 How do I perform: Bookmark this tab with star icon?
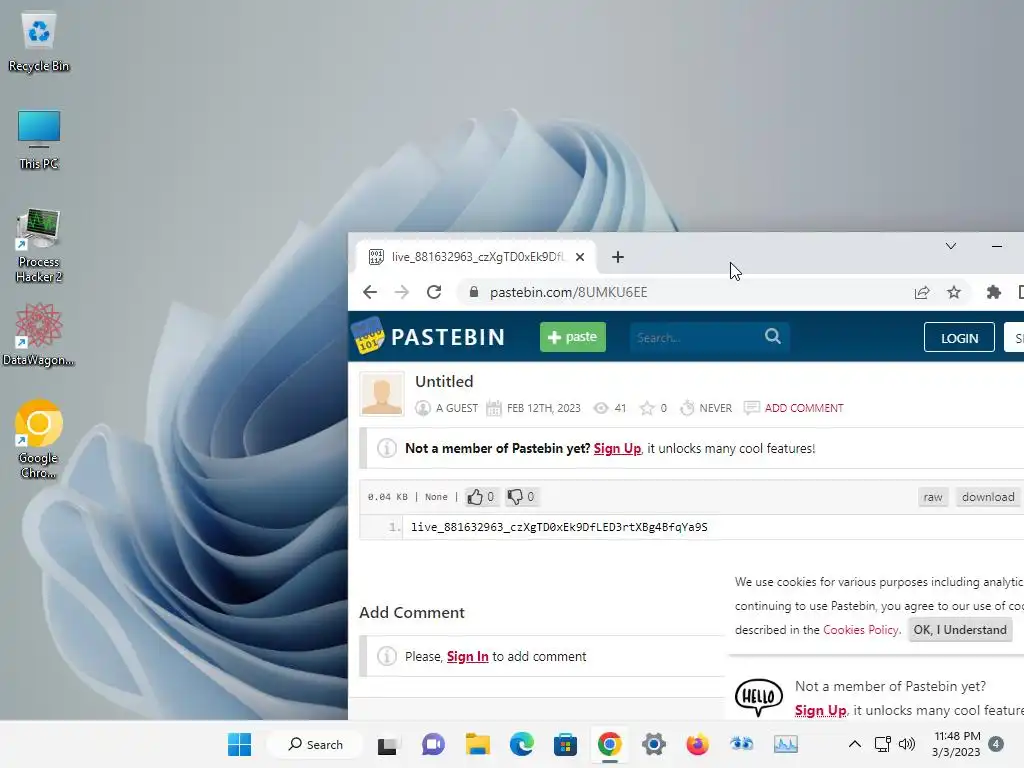954,292
